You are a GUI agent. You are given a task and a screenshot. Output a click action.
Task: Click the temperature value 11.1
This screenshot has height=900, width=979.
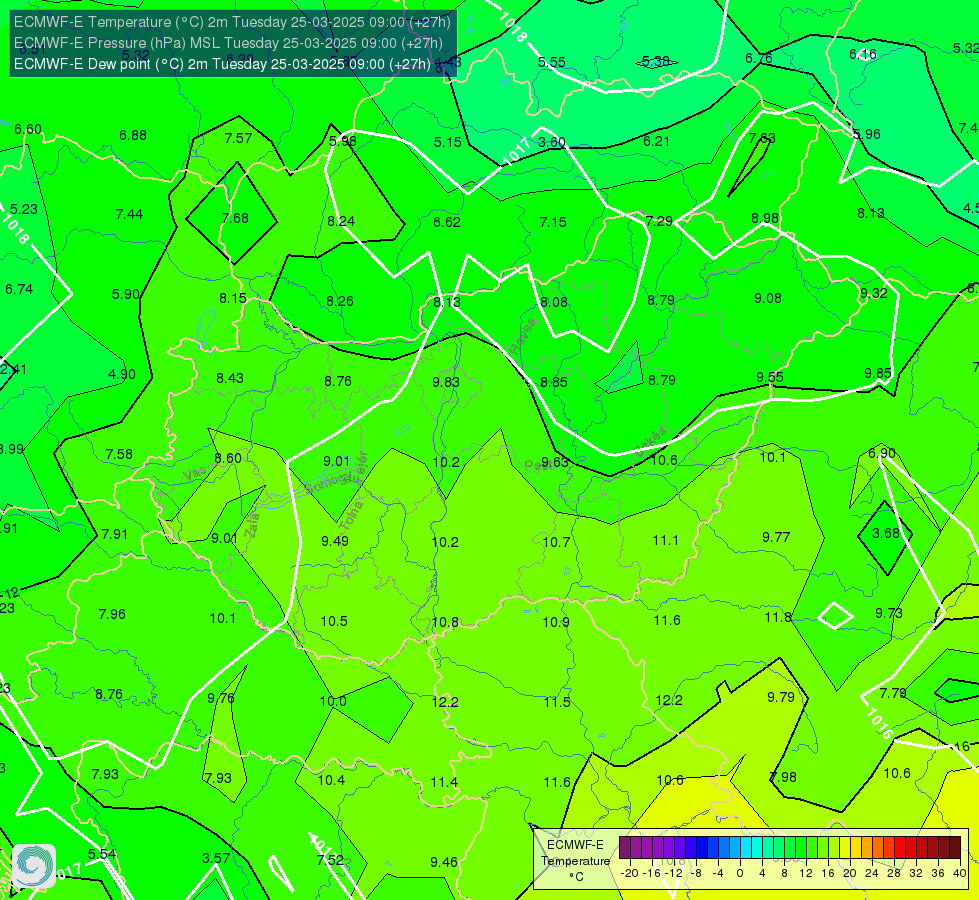pyautogui.click(x=666, y=540)
